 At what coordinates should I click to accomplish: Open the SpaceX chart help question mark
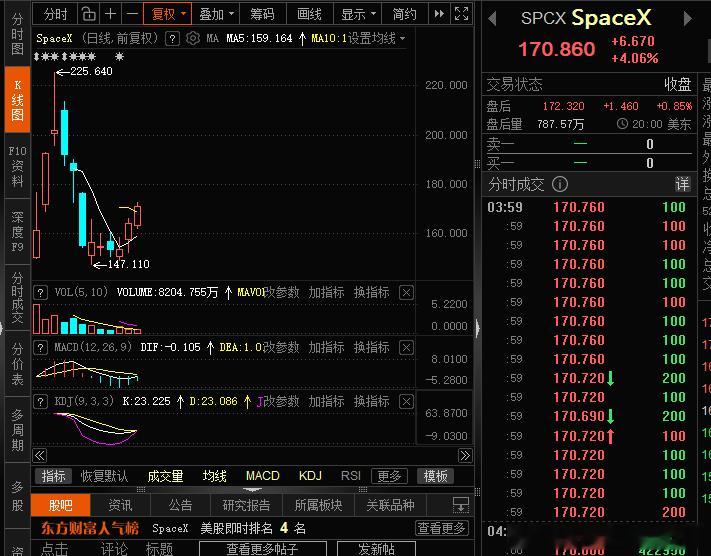tap(172, 39)
